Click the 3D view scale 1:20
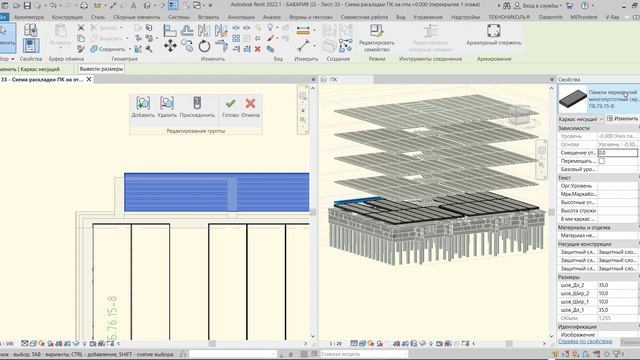Viewport: 640px width, 360px height. click(335, 344)
